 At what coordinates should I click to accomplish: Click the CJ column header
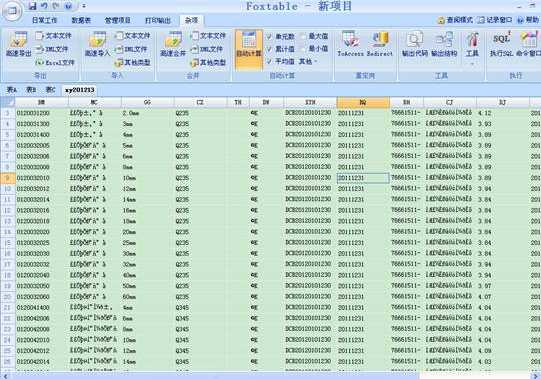click(x=450, y=102)
